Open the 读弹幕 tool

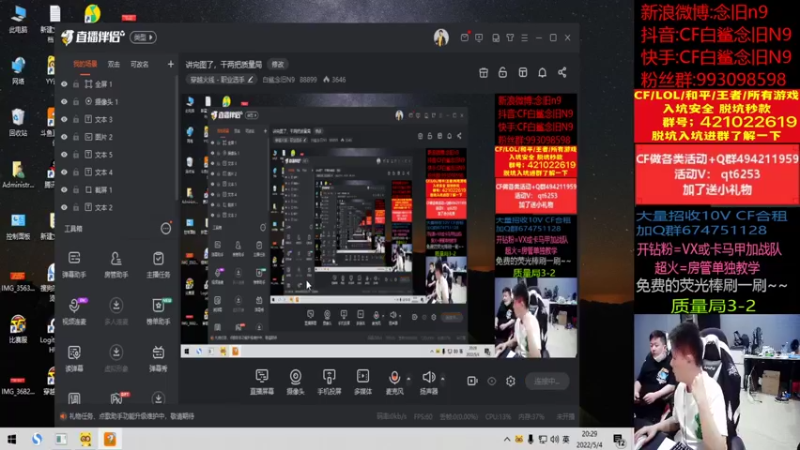[x=74, y=358]
